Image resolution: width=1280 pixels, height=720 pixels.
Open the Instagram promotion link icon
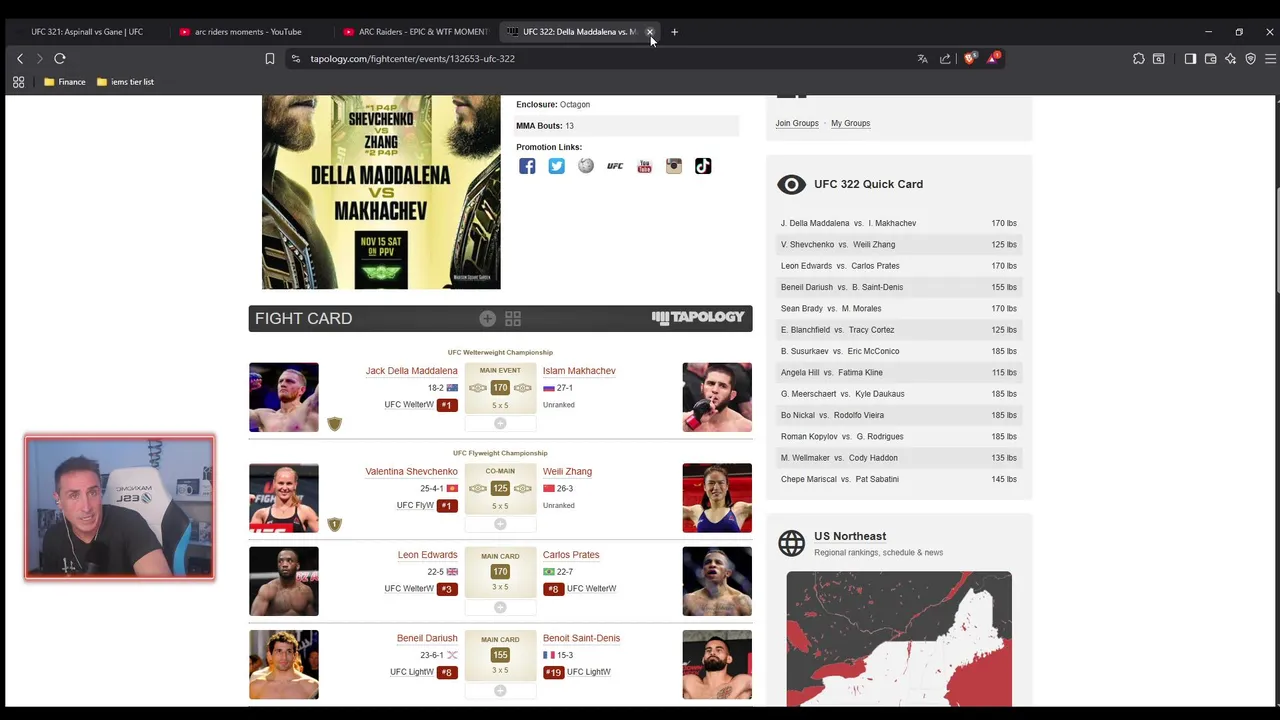tap(674, 166)
